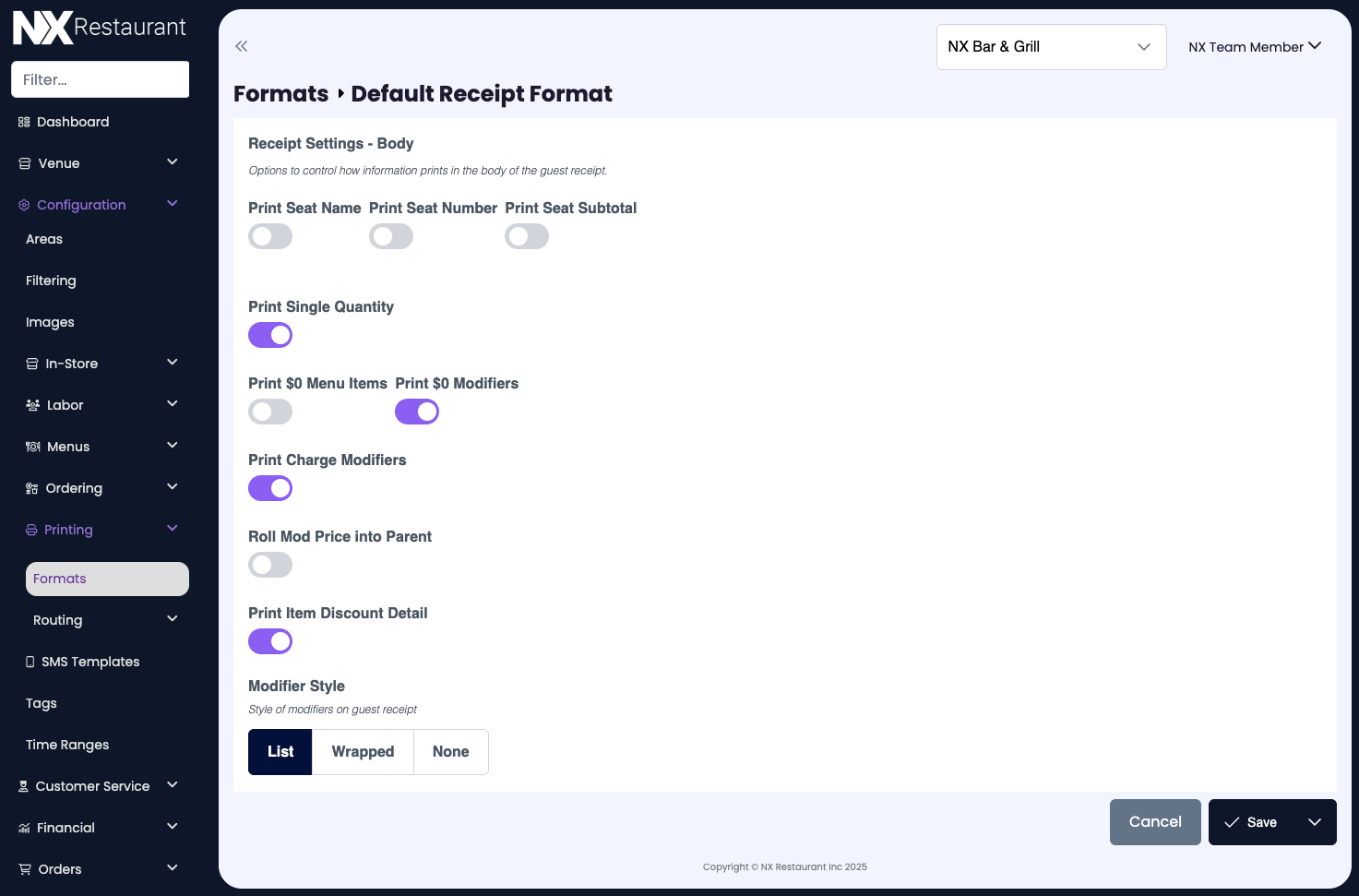
Task: Expand the Routing section
Action: pos(172,619)
